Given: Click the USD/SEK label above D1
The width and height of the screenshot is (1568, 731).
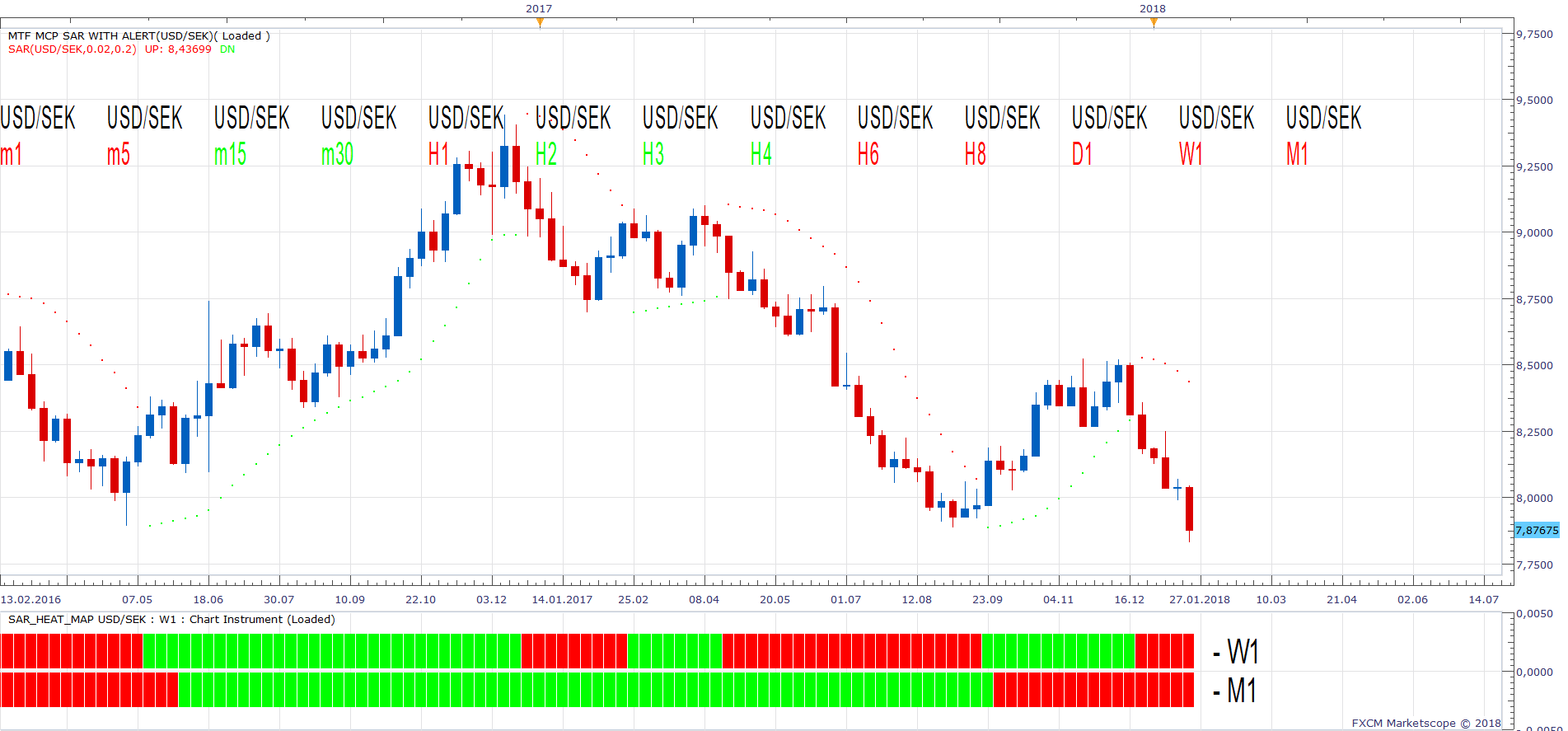Looking at the screenshot, I should point(1110,117).
